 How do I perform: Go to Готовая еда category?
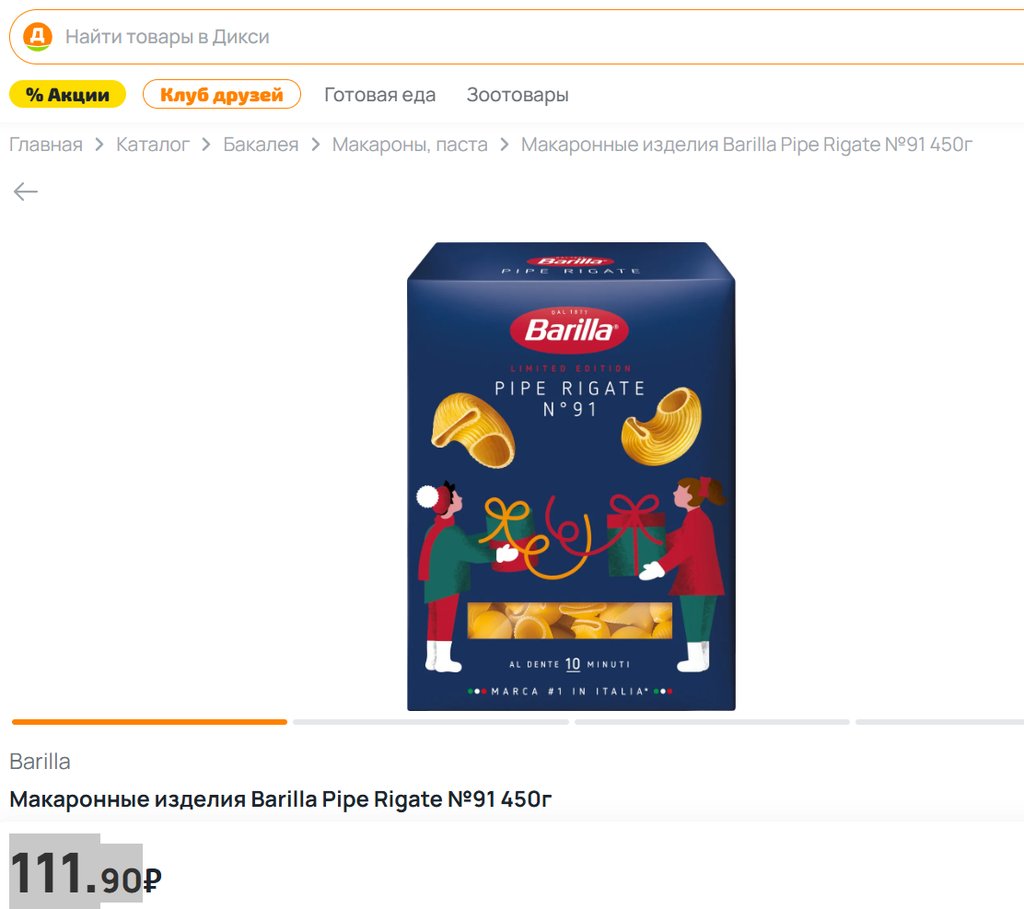[379, 95]
